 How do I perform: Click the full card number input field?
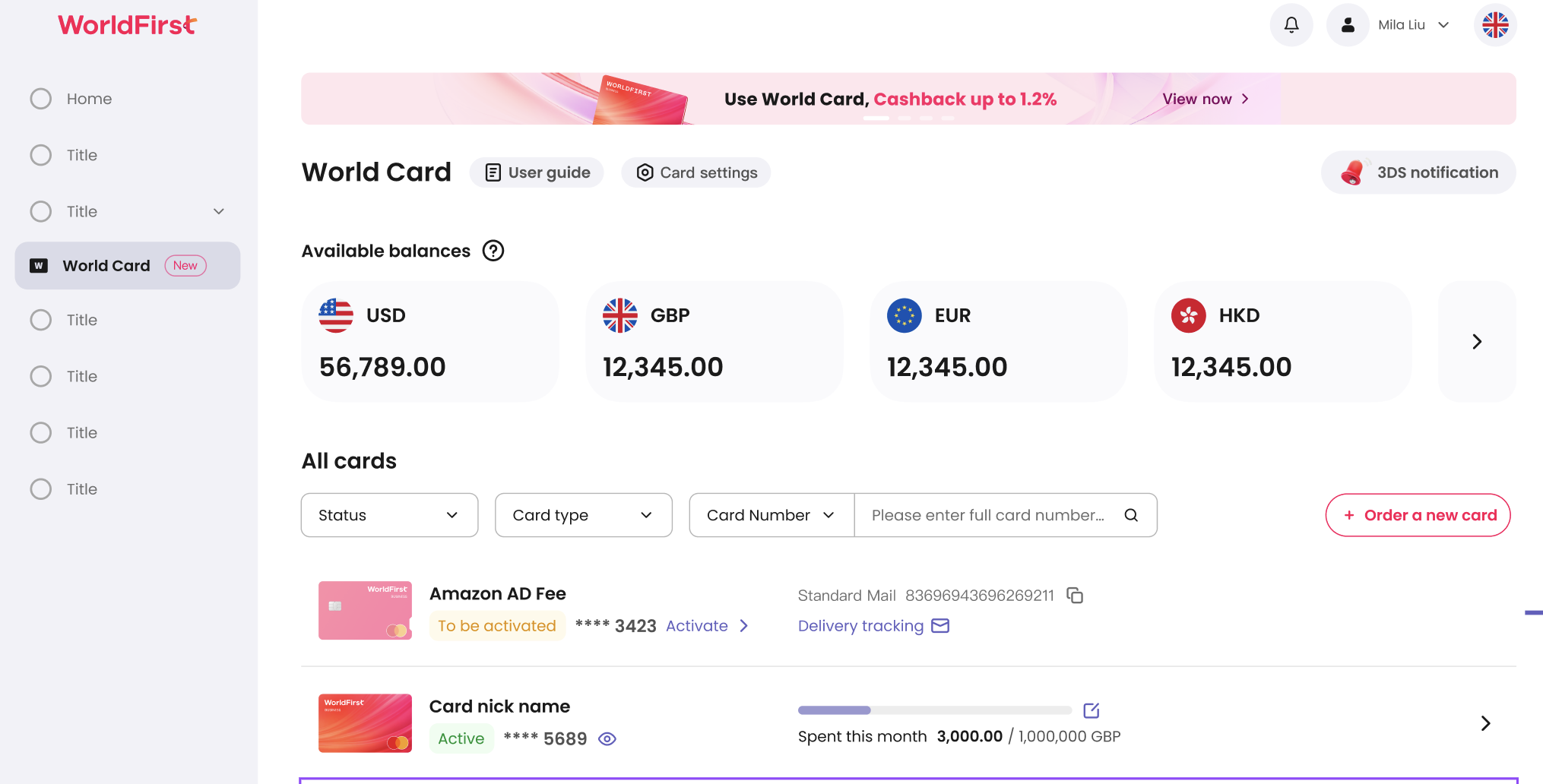coord(987,515)
